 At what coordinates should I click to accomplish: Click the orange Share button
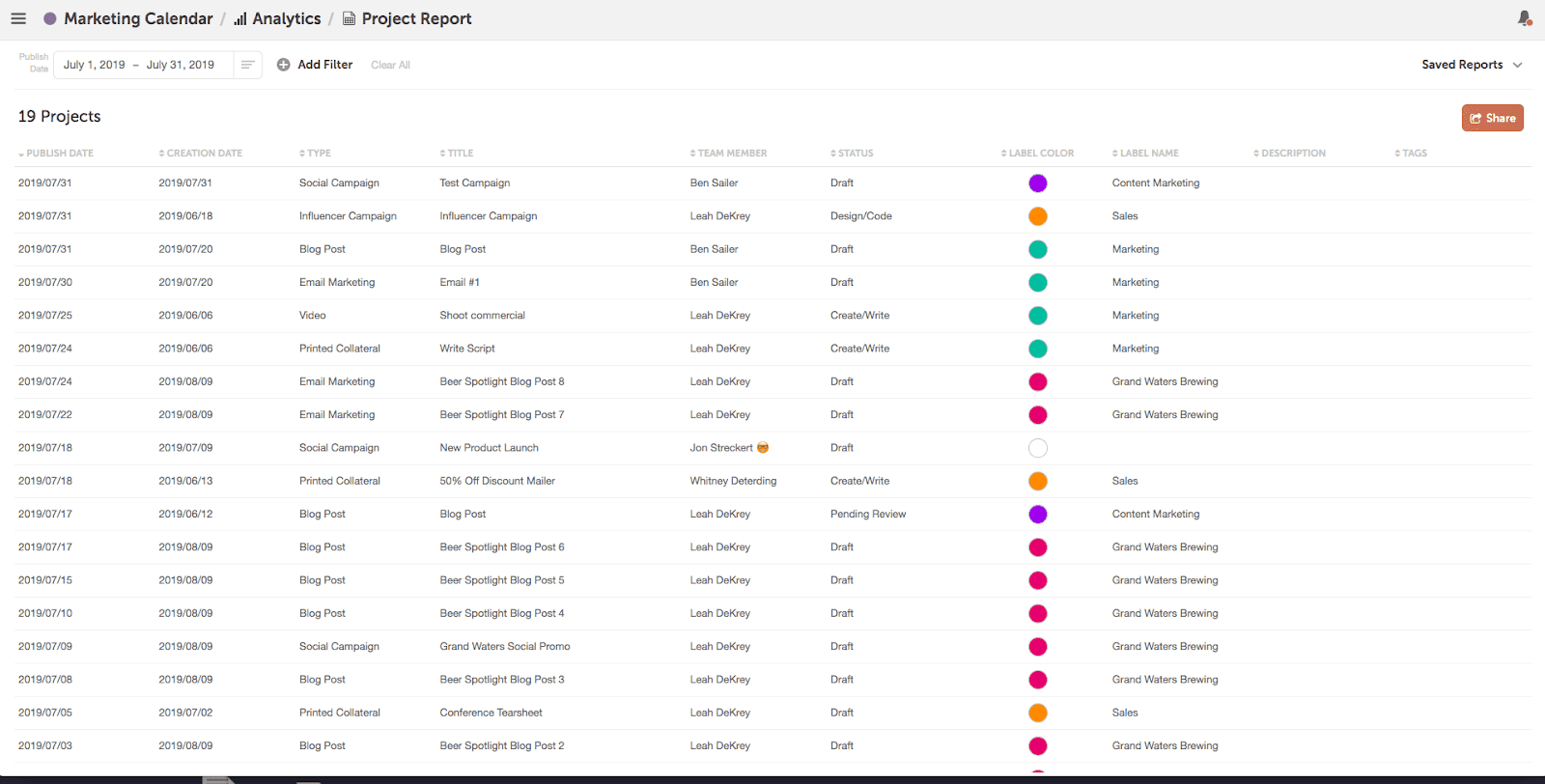point(1492,118)
